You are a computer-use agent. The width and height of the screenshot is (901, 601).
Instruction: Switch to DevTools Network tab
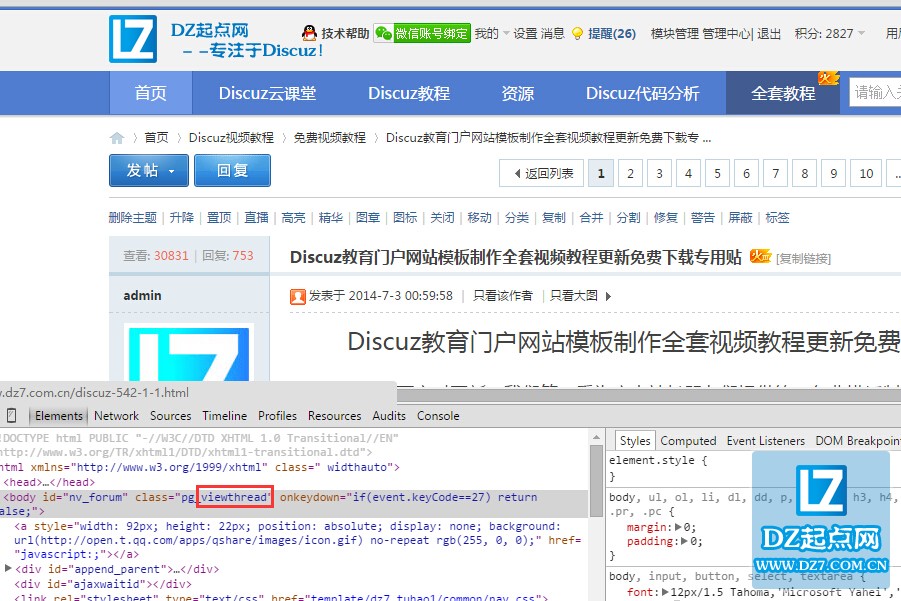click(x=117, y=415)
